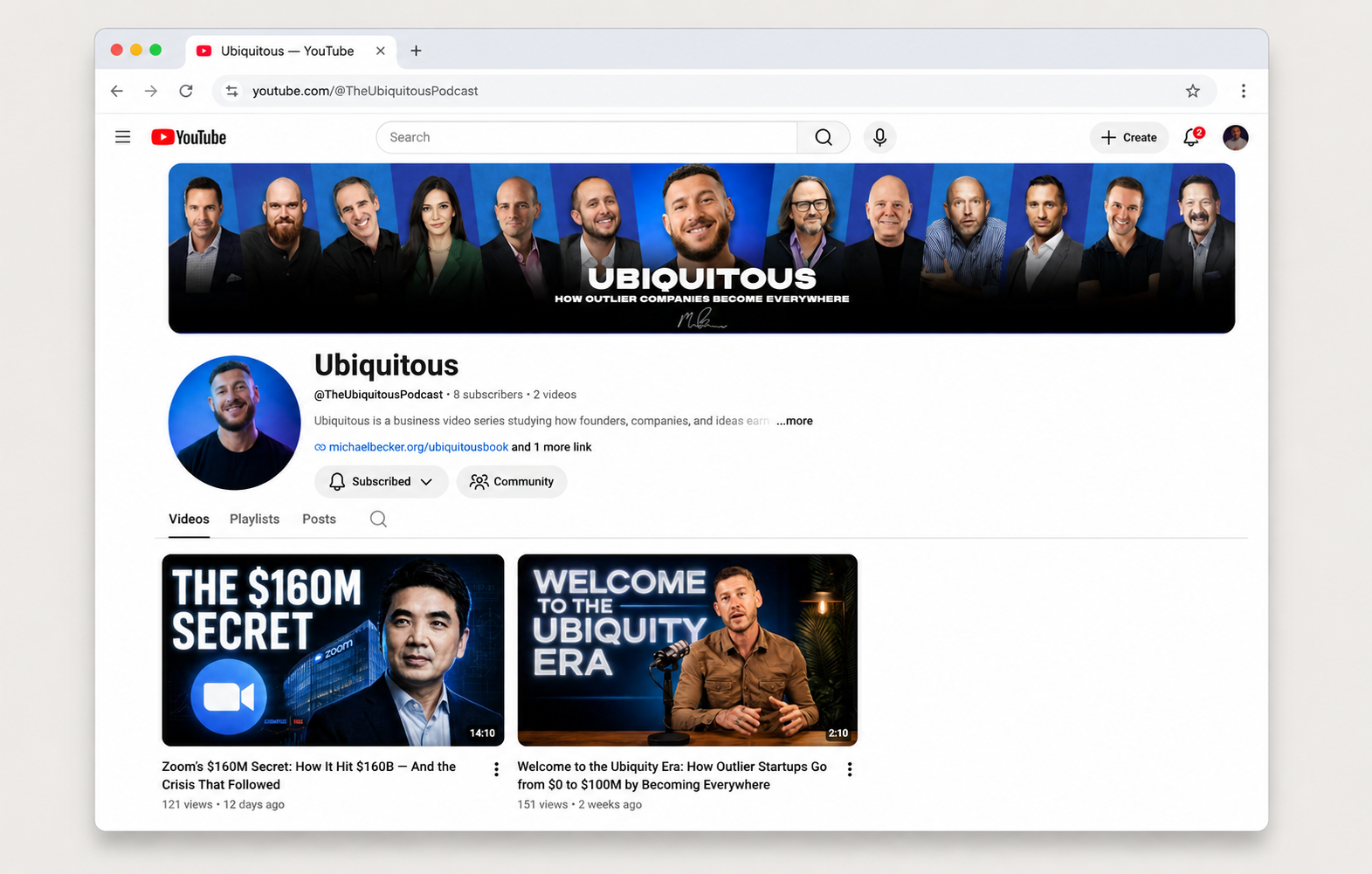Click the Ubiquitous channel profile picture
Image resolution: width=1372 pixels, height=874 pixels.
[234, 423]
